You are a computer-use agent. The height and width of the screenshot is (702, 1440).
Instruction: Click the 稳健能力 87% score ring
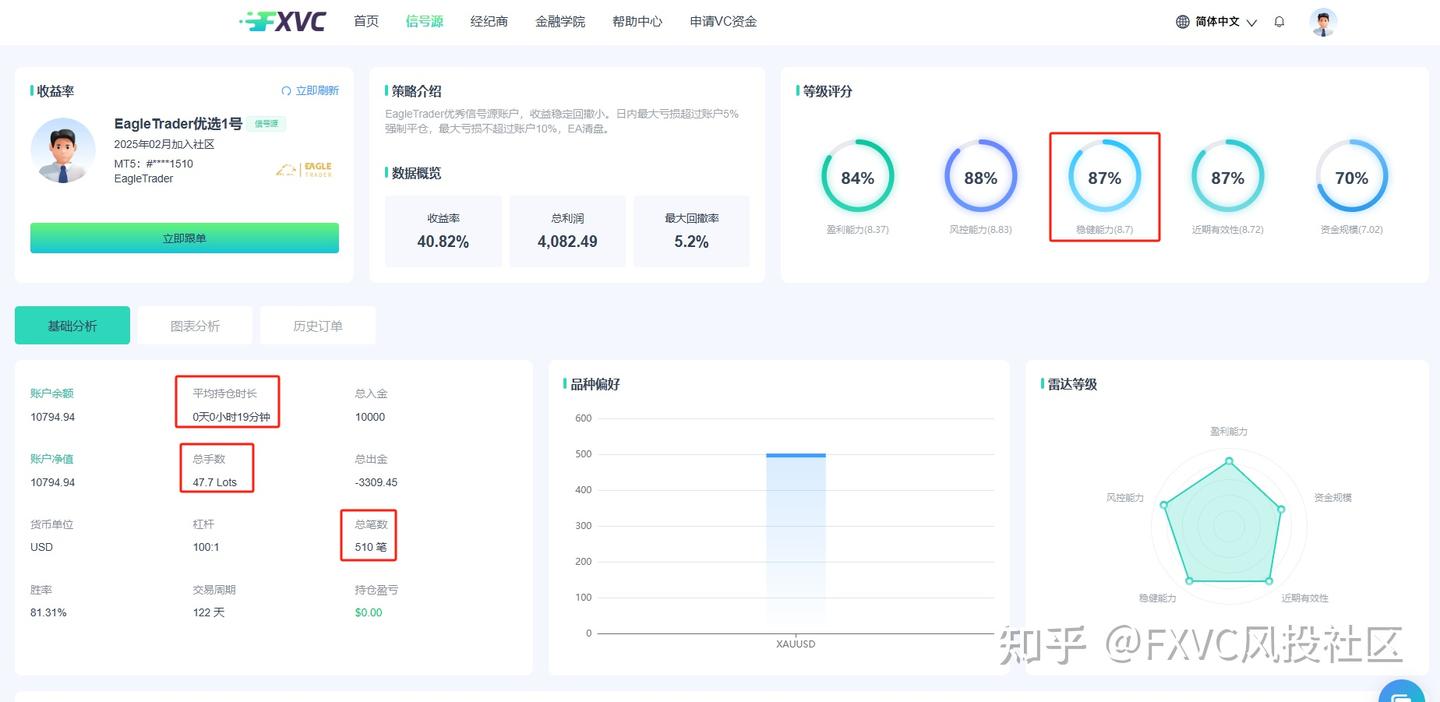pos(1105,176)
